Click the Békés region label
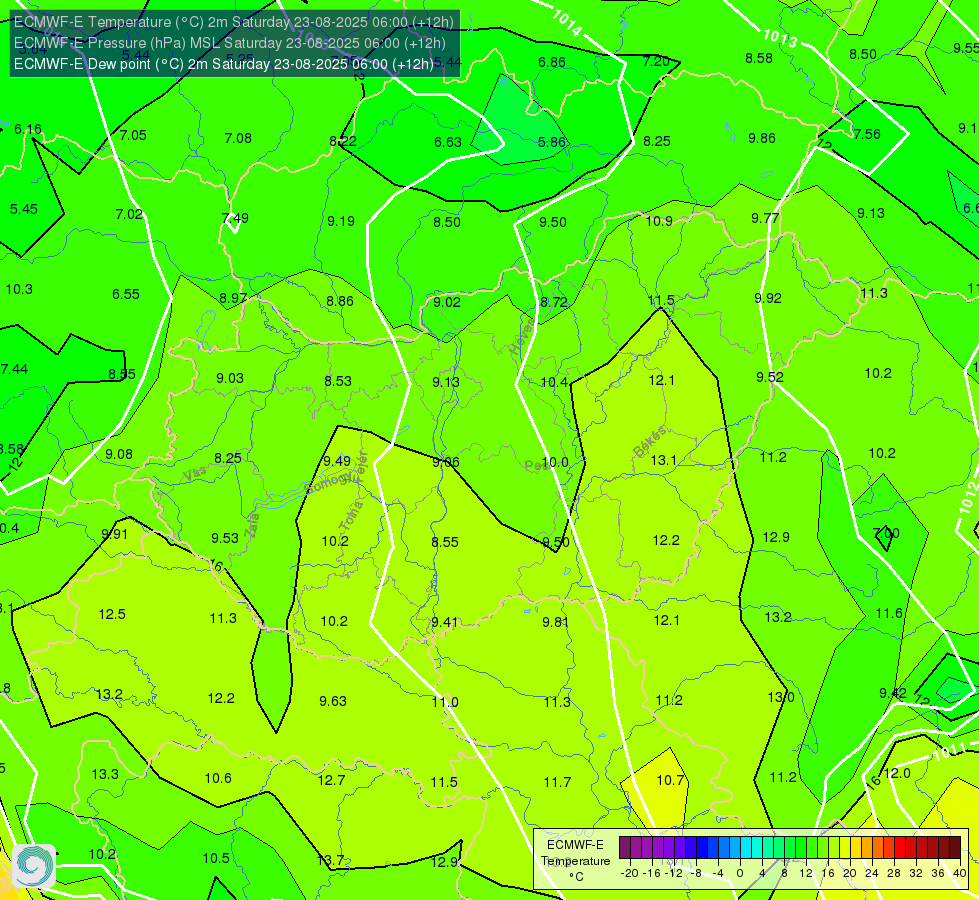Viewport: 979px width, 900px height. coord(650,442)
